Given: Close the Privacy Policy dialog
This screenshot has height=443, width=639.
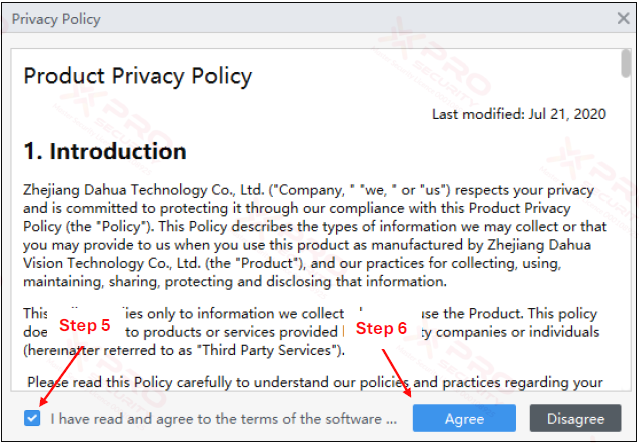Looking at the screenshot, I should click(624, 18).
